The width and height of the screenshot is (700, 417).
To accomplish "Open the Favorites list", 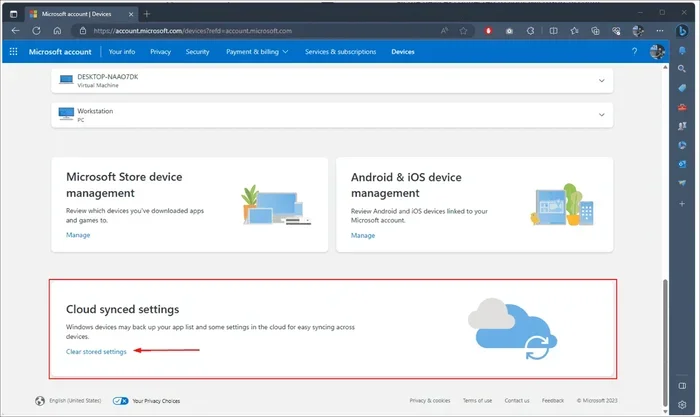I will pyautogui.click(x=575, y=31).
